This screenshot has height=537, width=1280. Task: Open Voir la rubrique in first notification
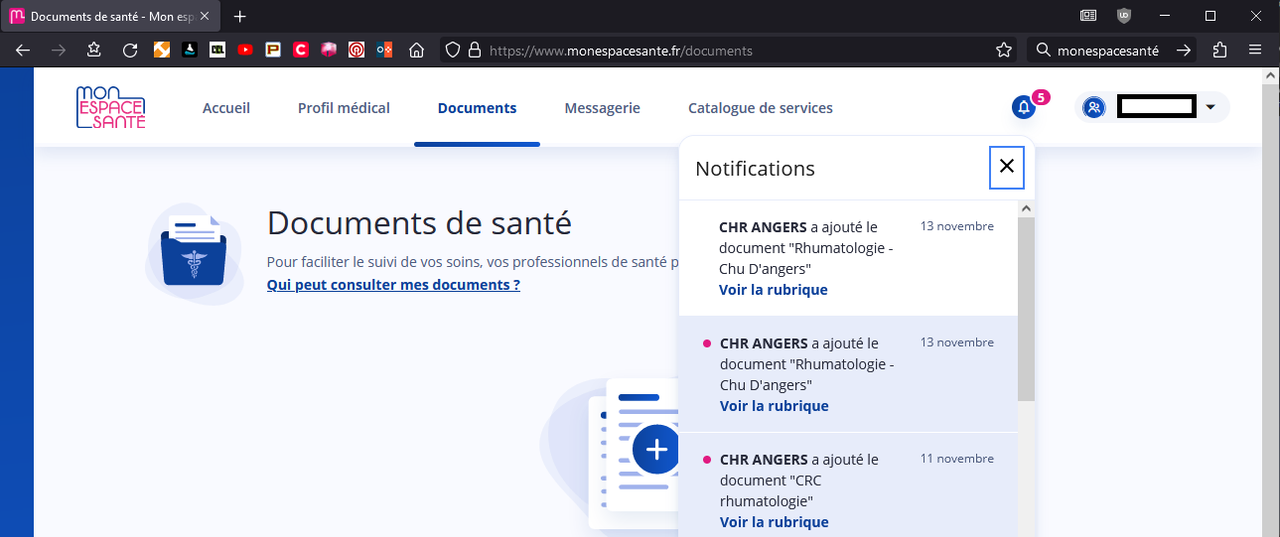(x=773, y=290)
